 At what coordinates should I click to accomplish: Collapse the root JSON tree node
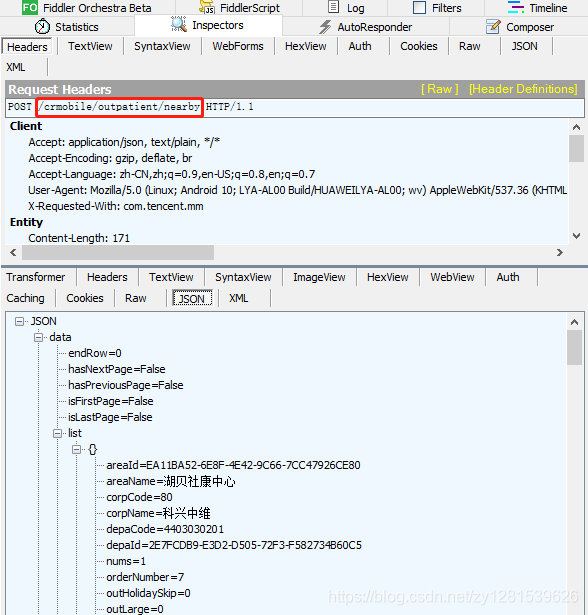click(19, 322)
